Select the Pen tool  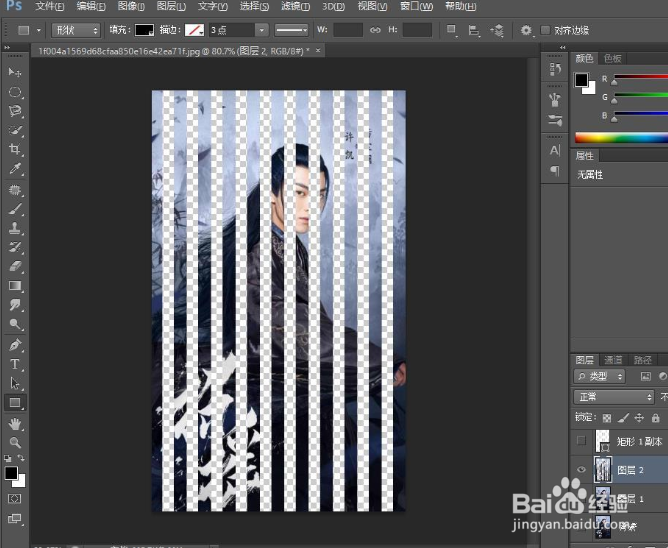coord(14,345)
